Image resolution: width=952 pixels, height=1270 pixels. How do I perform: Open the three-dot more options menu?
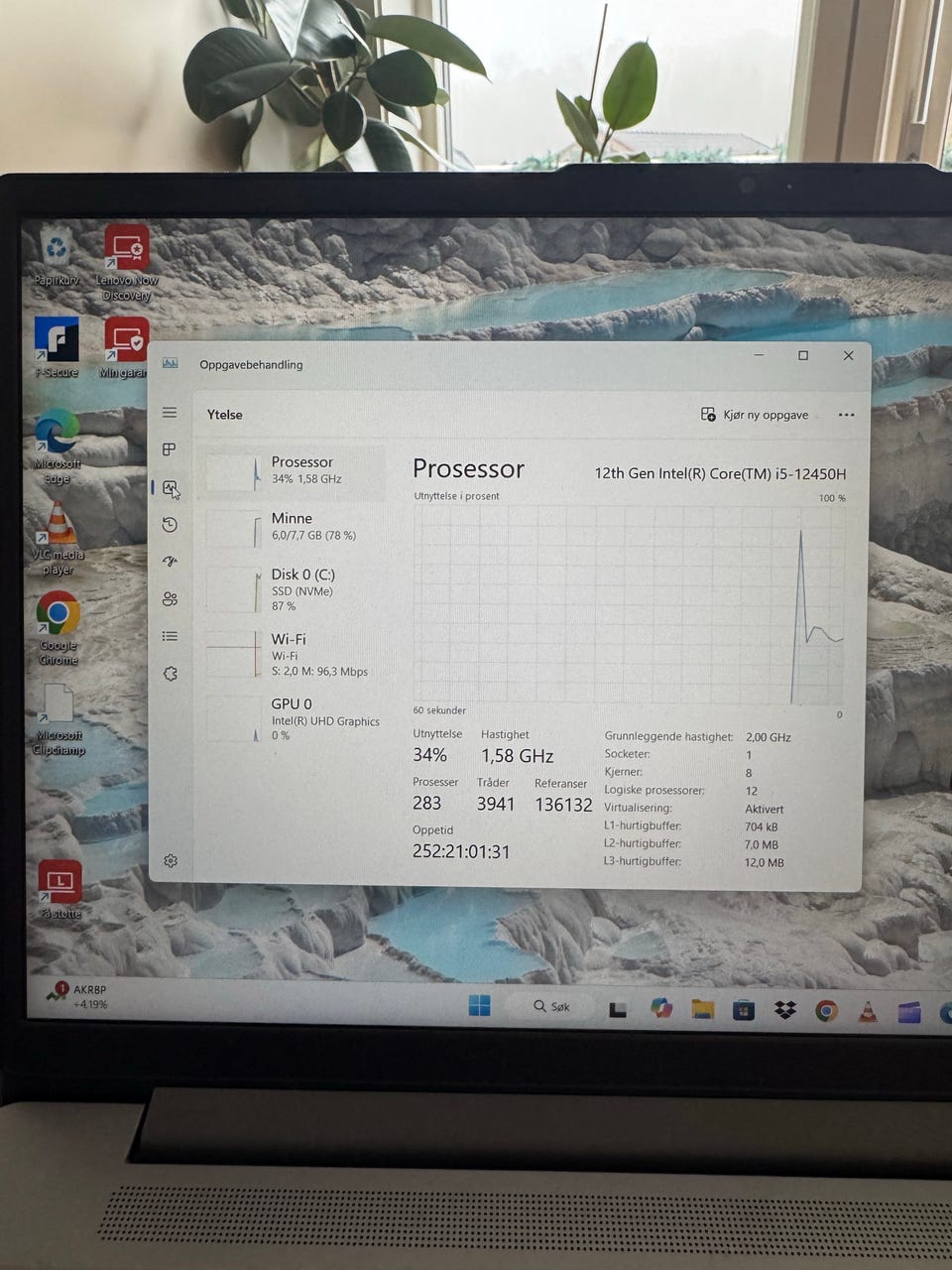pos(846,415)
